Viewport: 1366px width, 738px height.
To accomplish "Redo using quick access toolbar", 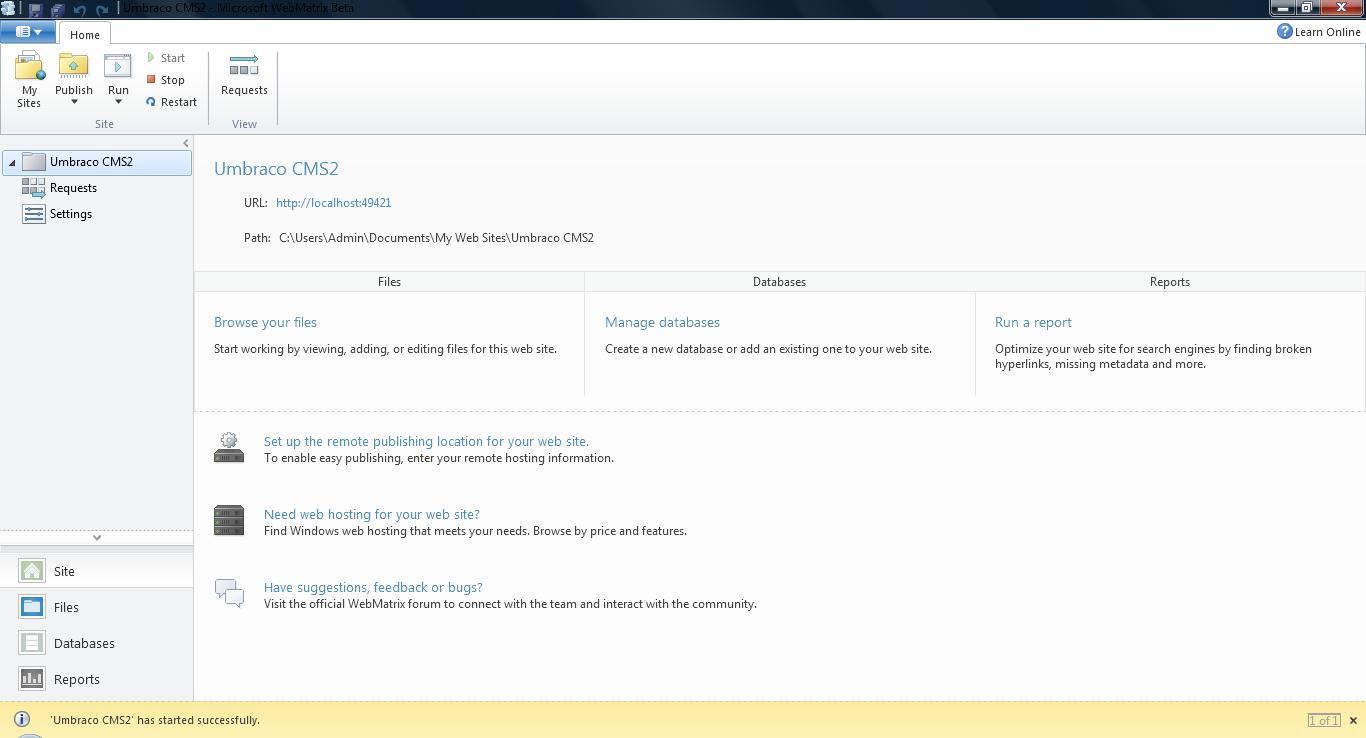I will pos(102,9).
